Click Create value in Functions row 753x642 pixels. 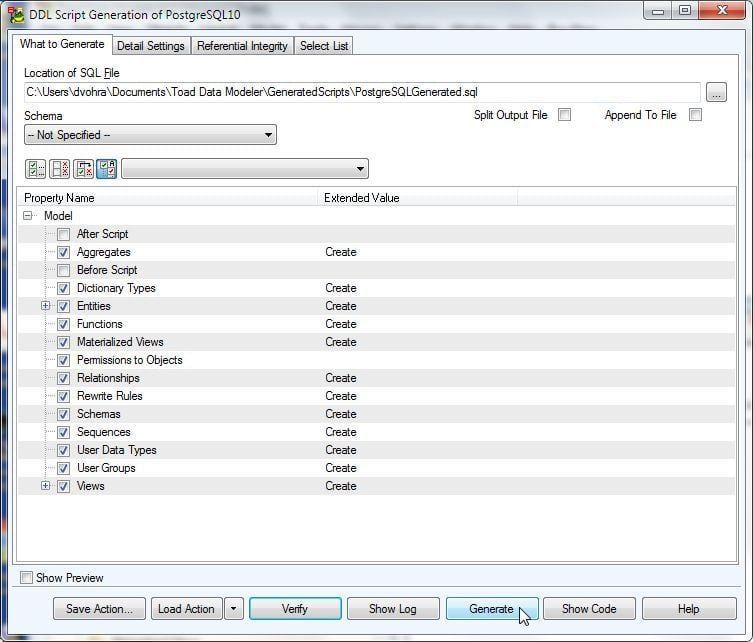340,324
